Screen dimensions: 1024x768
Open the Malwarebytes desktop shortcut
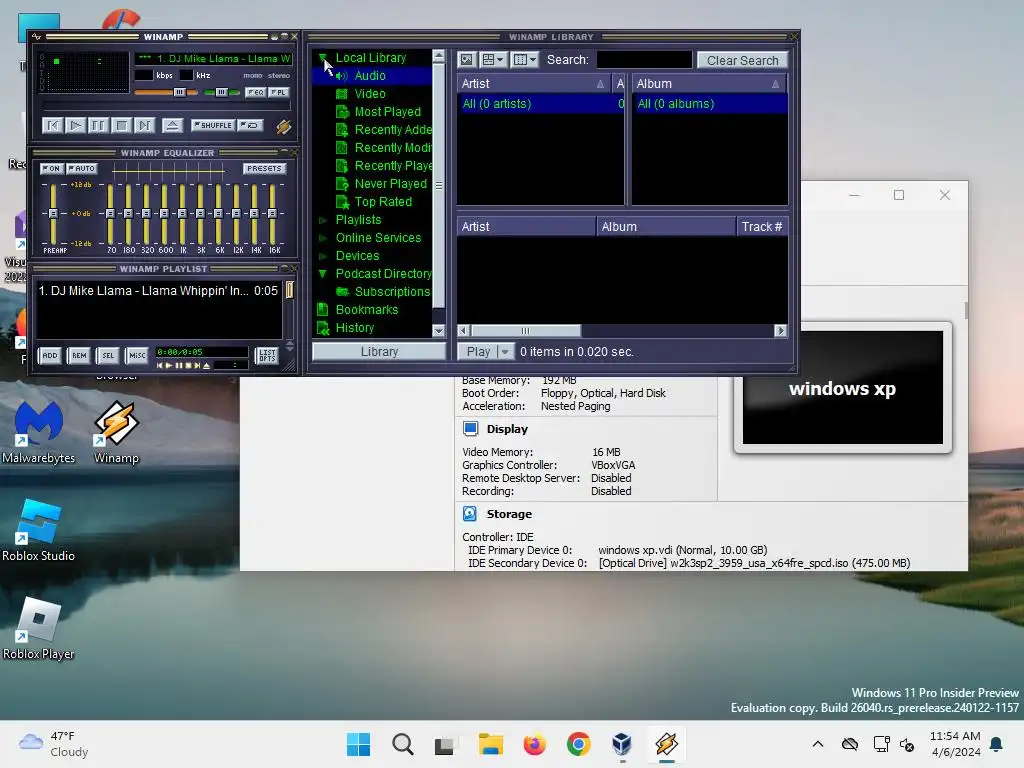(x=39, y=432)
